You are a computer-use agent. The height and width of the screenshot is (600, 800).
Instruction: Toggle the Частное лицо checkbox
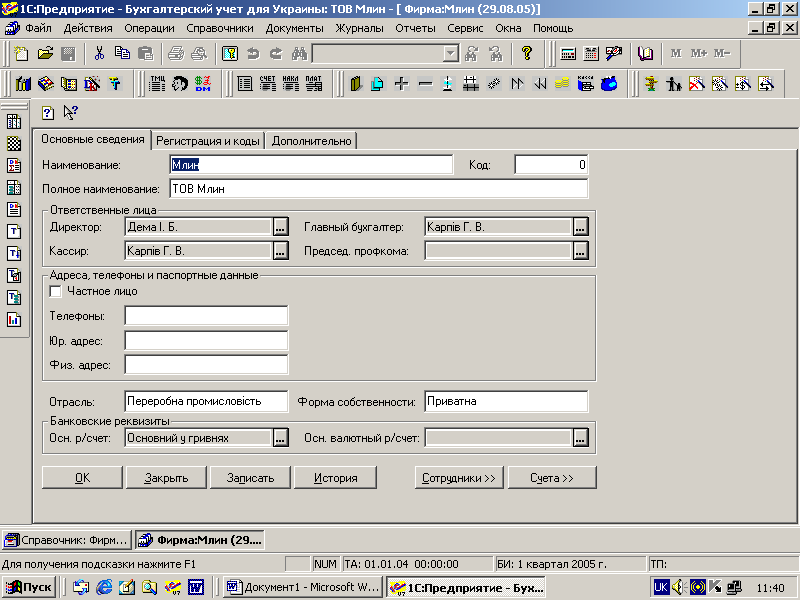coord(56,291)
